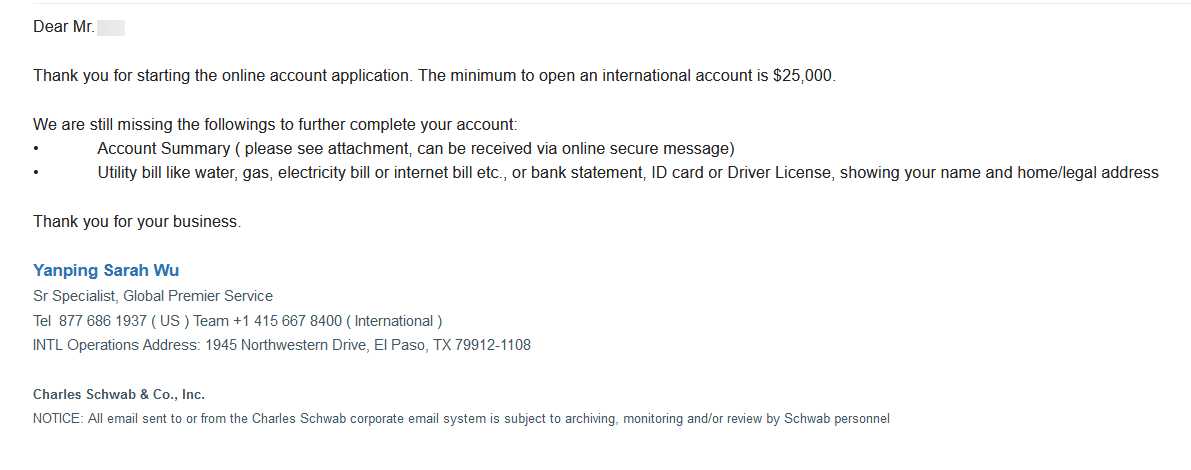The height and width of the screenshot is (470, 1191).
Task: Click the $25,000 minimum amount
Action: 803,76
